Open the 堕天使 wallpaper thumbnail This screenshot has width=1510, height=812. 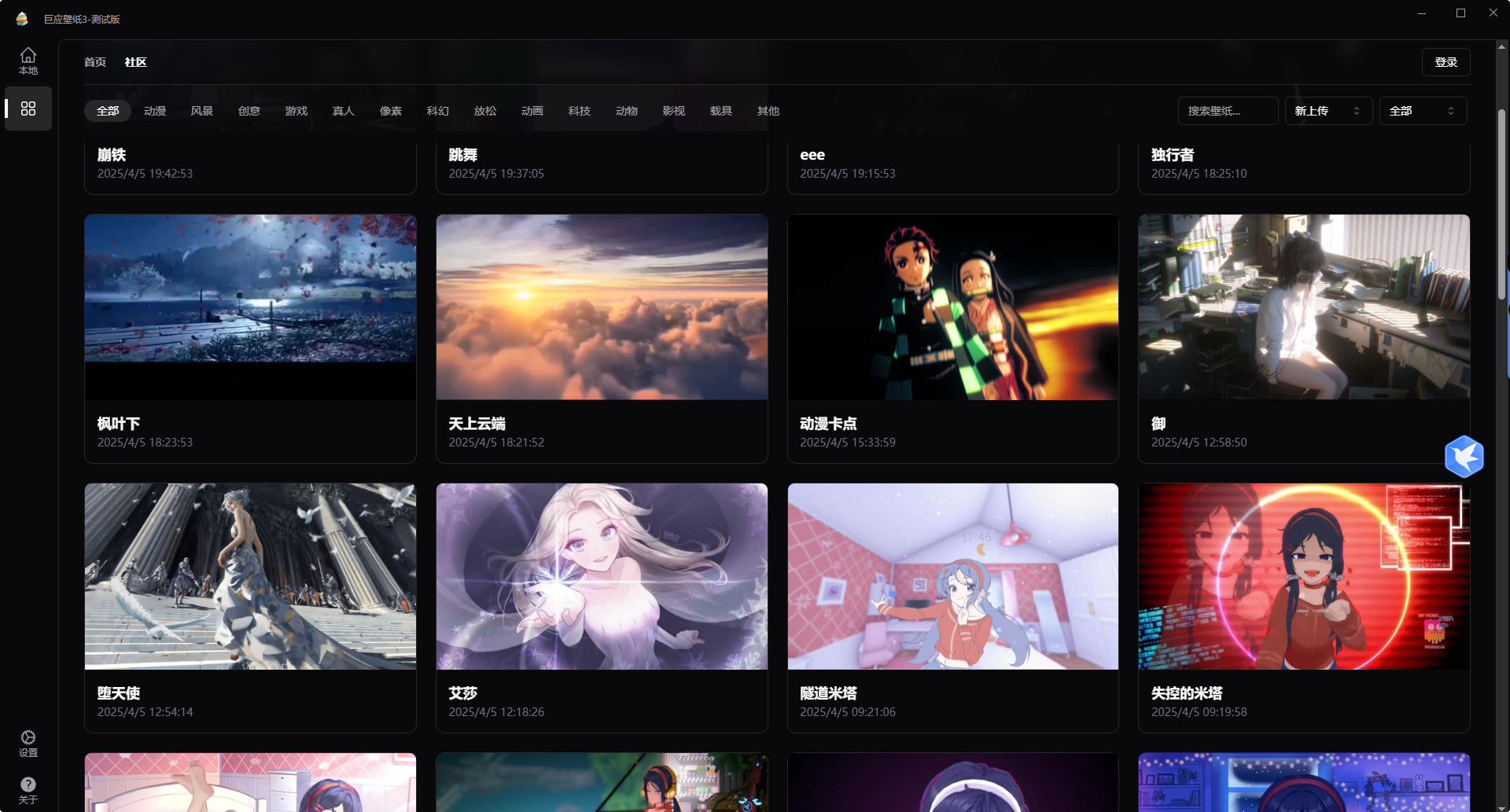click(x=250, y=576)
